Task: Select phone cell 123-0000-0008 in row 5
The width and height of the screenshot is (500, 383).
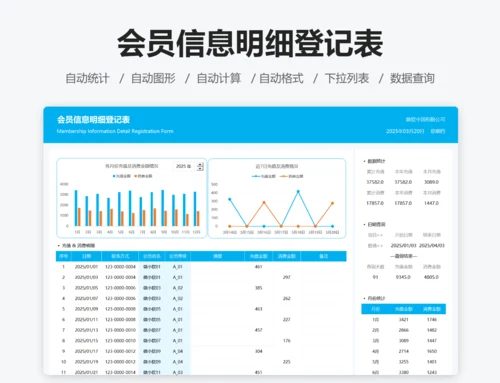Action: point(120,309)
